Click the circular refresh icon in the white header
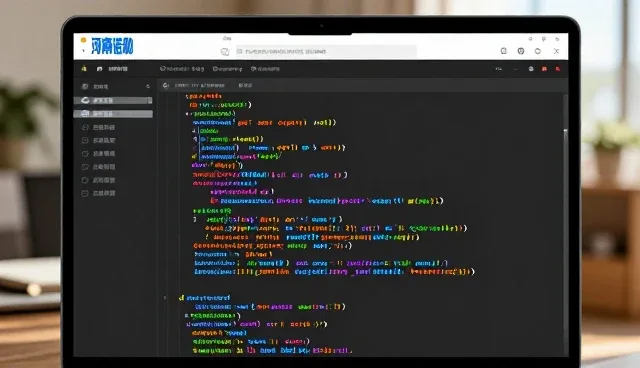The image size is (640, 368). 538,51
